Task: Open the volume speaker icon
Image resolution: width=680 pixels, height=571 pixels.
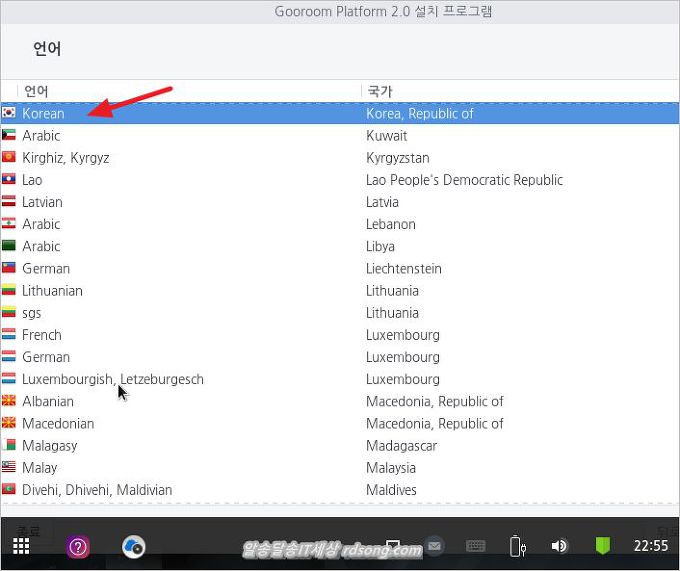Action: coord(559,546)
